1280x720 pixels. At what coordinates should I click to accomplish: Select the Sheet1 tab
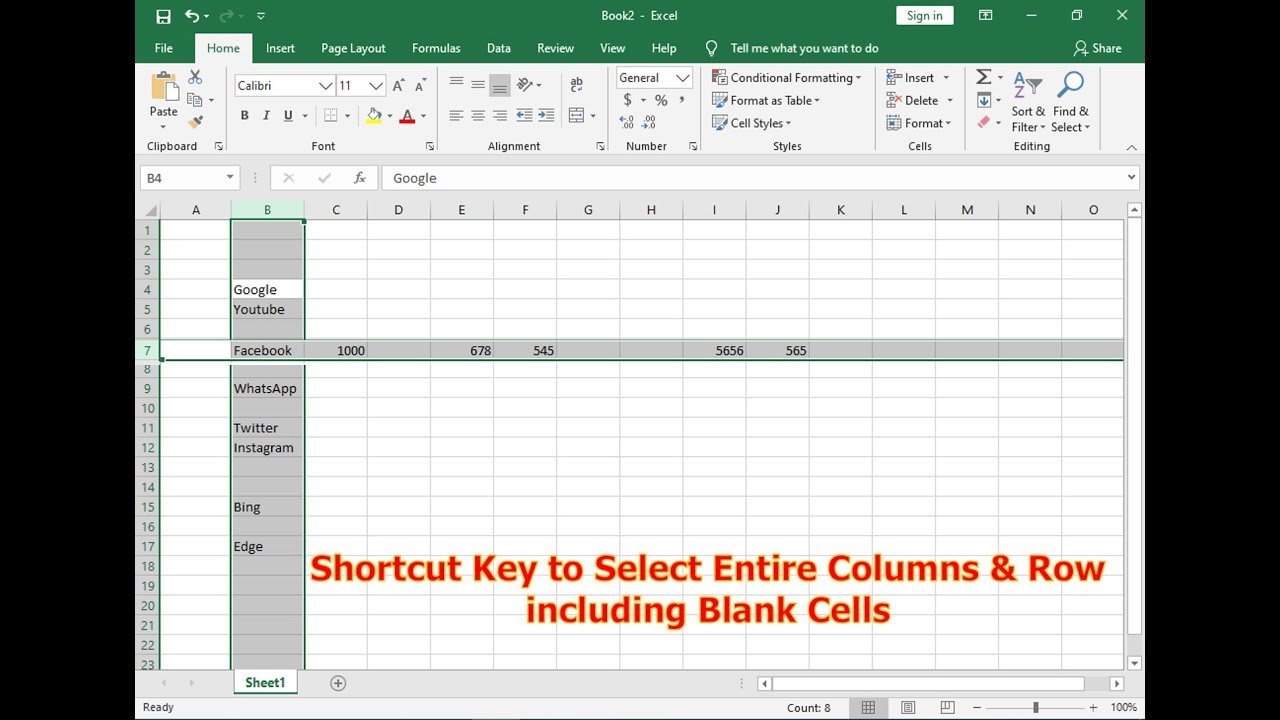(x=265, y=683)
